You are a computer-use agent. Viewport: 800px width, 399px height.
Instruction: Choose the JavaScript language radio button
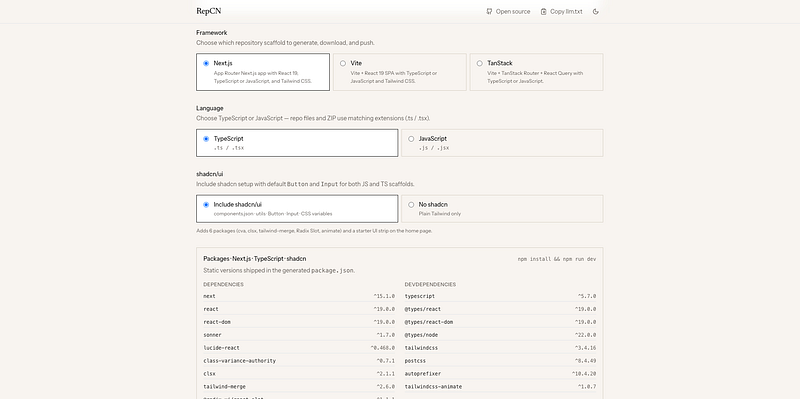click(x=411, y=139)
